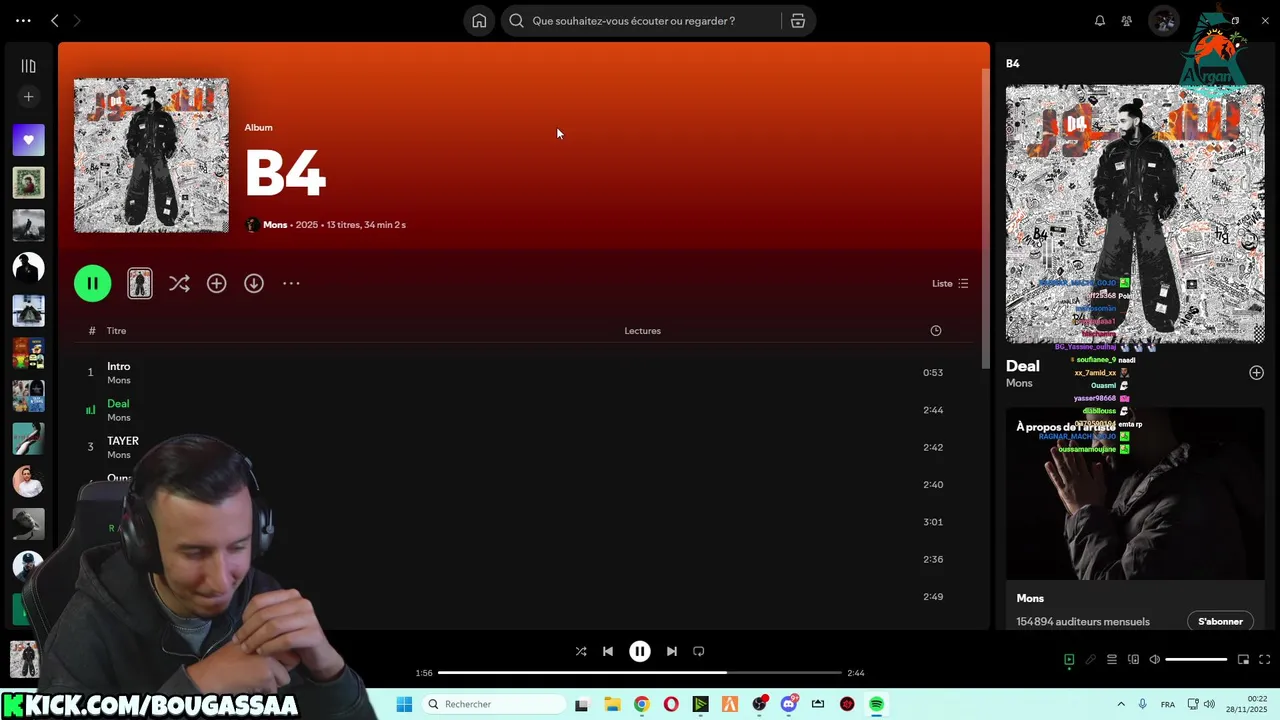
Task: Open the notifications bell
Action: [x=1100, y=21]
